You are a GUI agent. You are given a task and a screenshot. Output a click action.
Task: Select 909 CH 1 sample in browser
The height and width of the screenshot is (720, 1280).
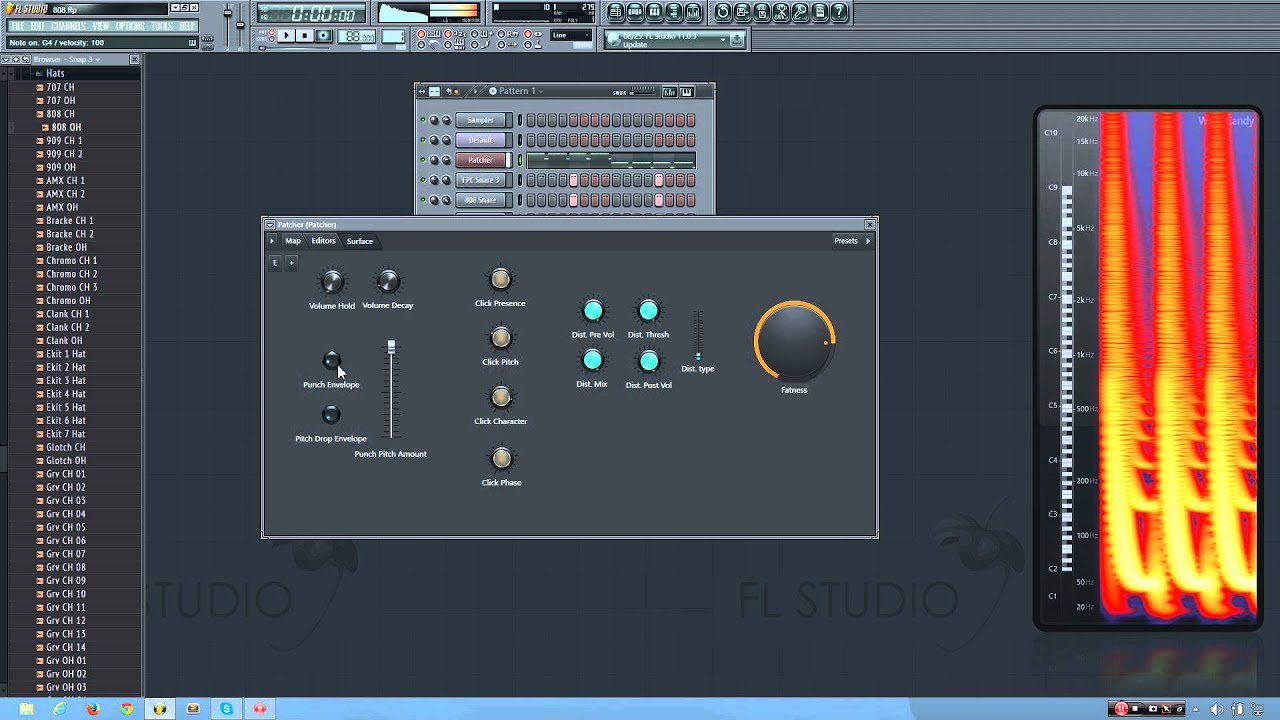point(64,141)
